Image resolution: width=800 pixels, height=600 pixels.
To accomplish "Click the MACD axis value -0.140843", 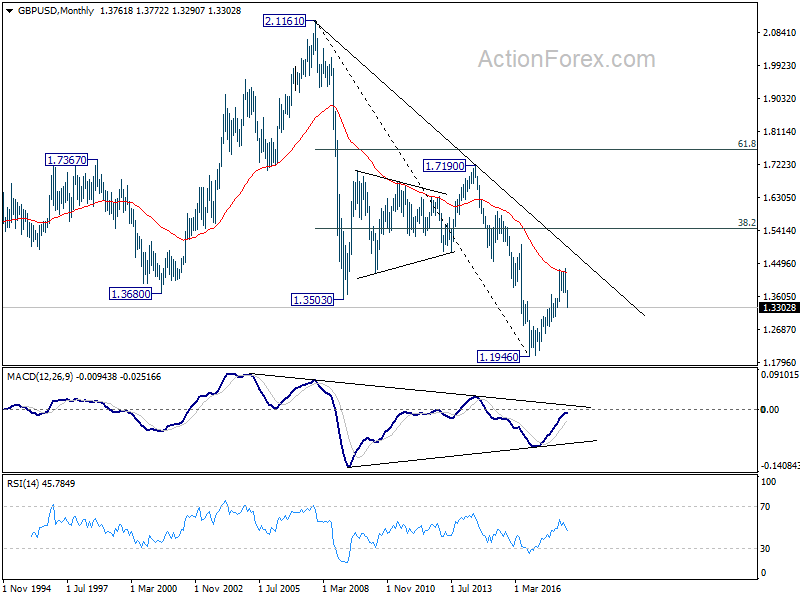I will coord(780,465).
